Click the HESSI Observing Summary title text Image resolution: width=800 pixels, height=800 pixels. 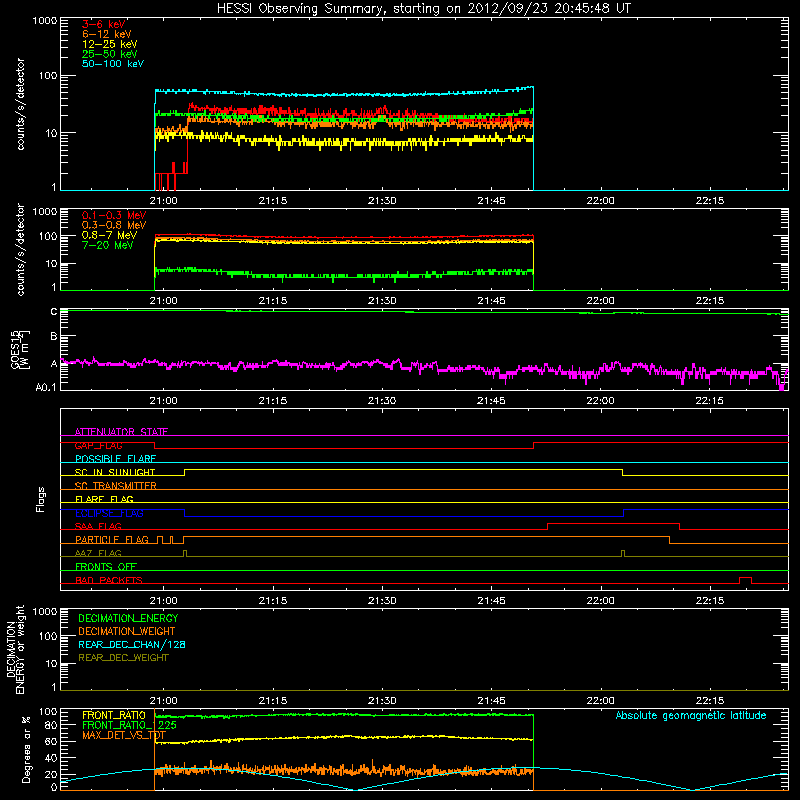click(424, 9)
